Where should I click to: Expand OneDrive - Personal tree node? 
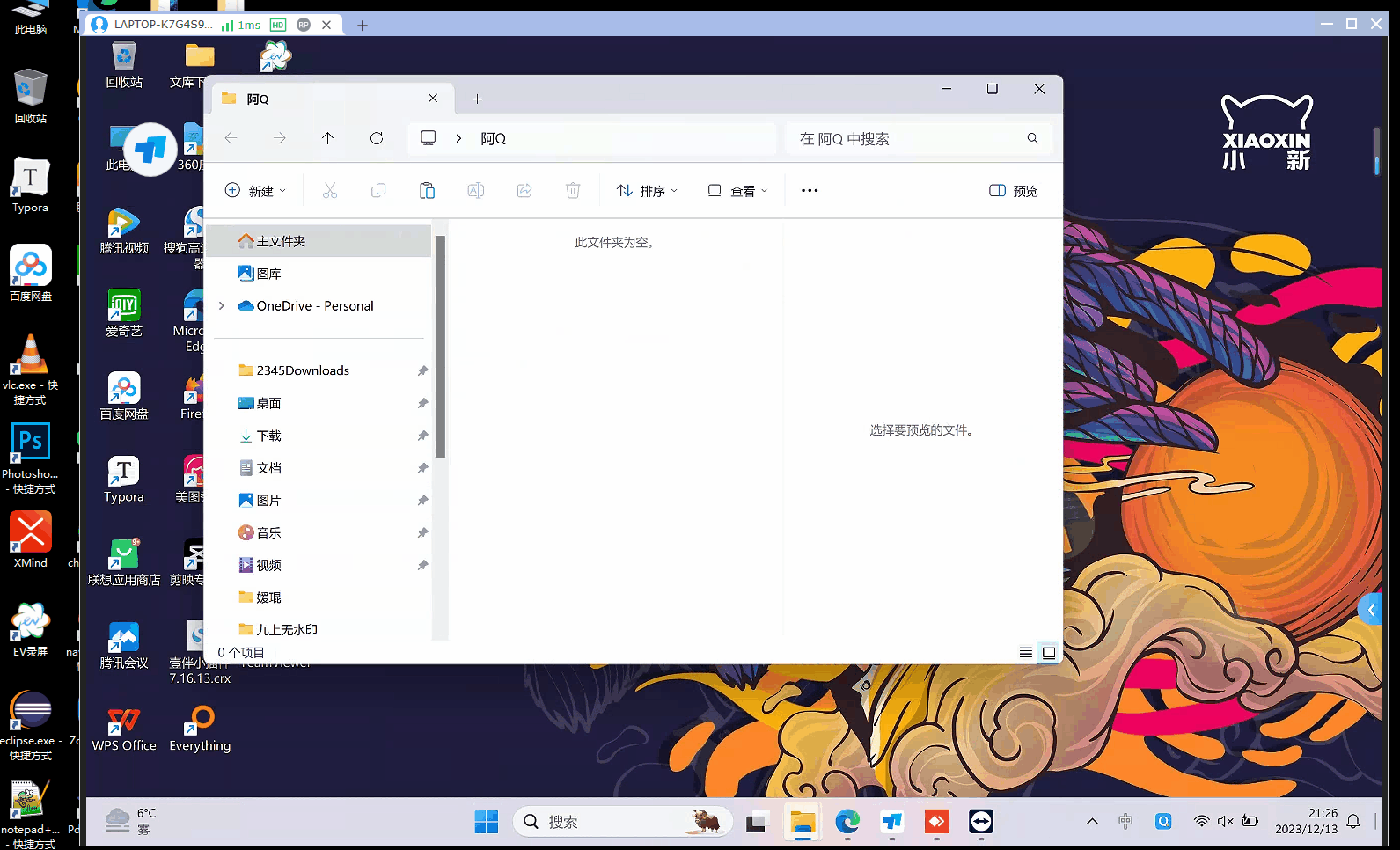point(222,305)
